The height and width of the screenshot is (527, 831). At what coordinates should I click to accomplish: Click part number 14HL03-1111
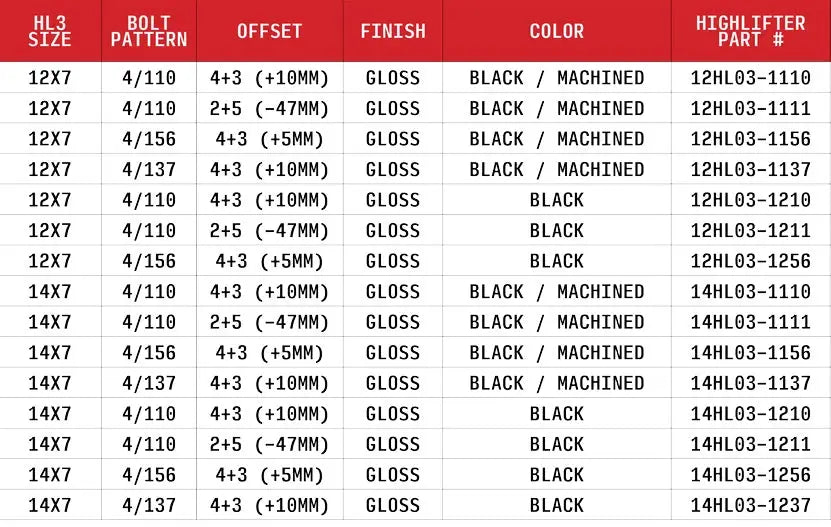pos(751,322)
